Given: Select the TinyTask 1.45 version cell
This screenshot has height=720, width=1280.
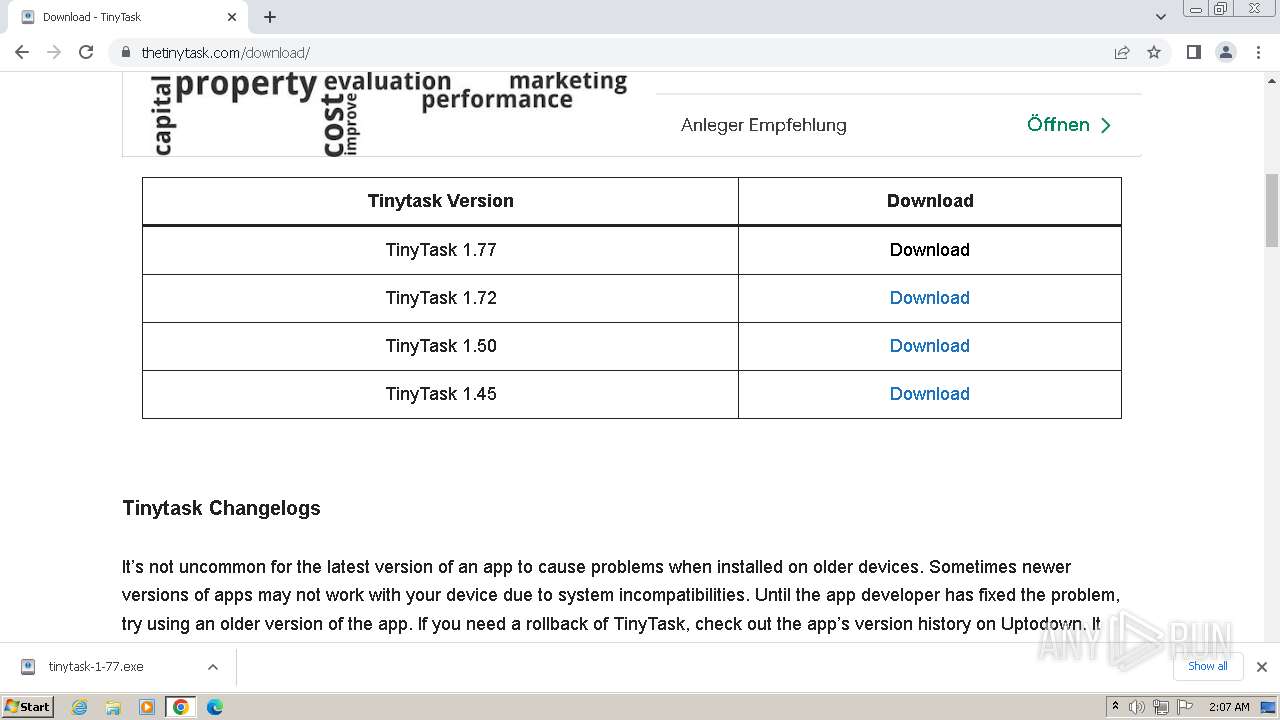Looking at the screenshot, I should (441, 394).
